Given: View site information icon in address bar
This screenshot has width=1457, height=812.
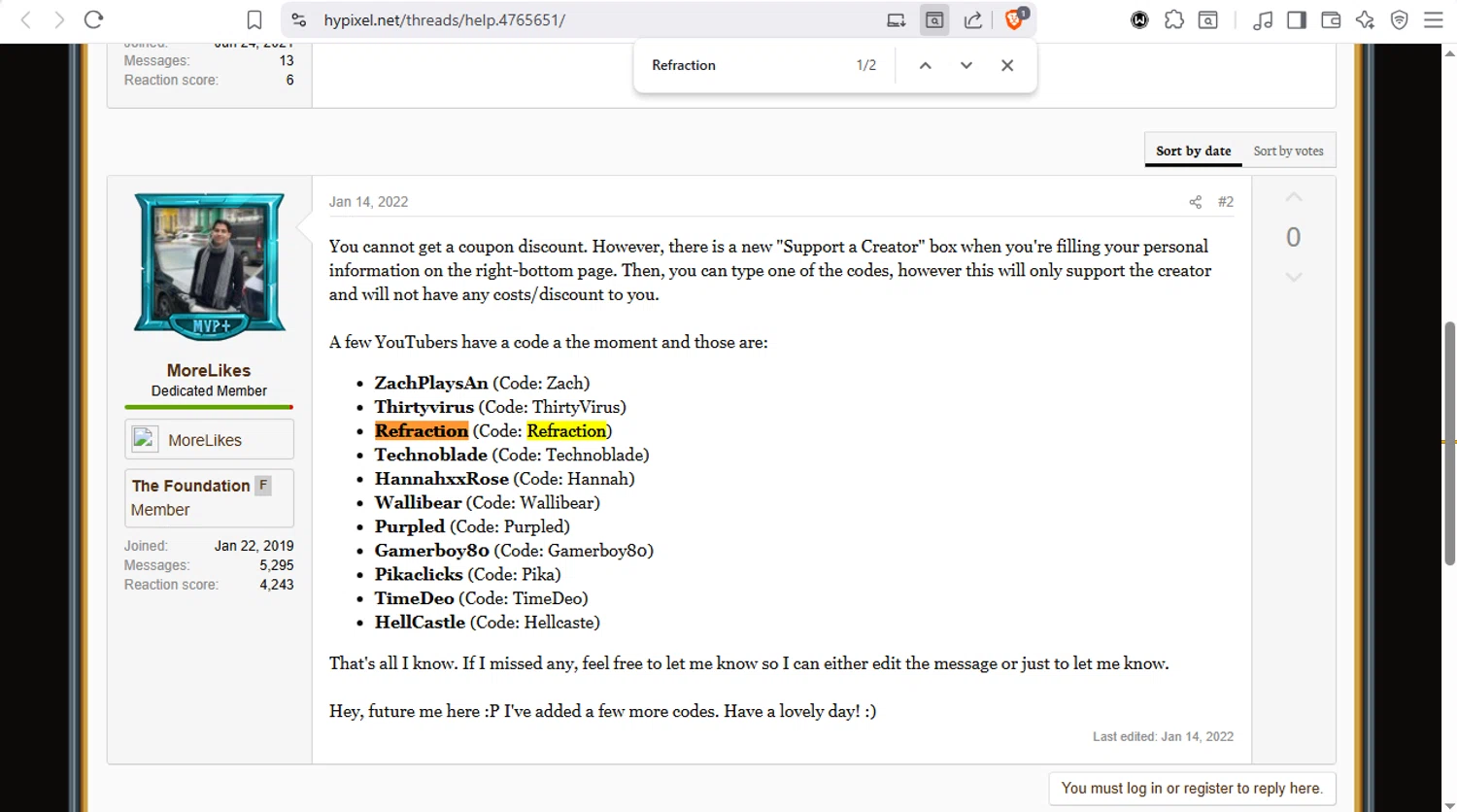Looking at the screenshot, I should click(x=299, y=19).
